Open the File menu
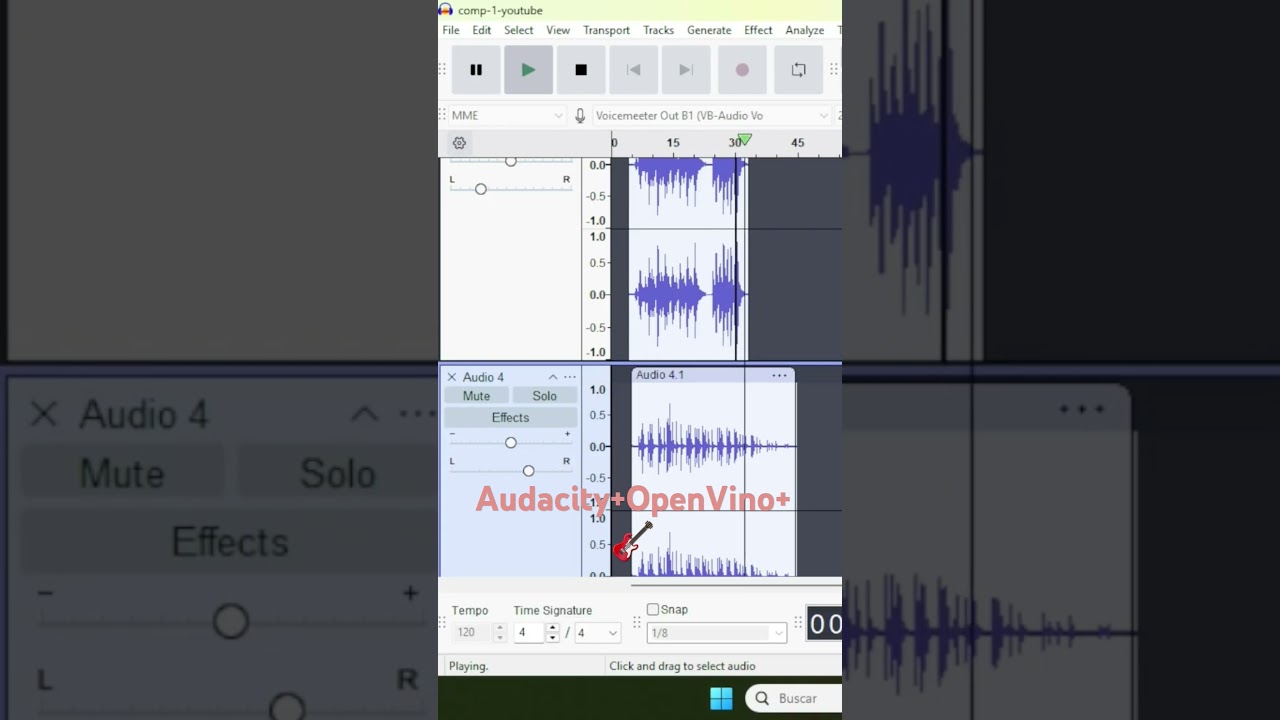This screenshot has width=1280, height=720. click(x=451, y=30)
